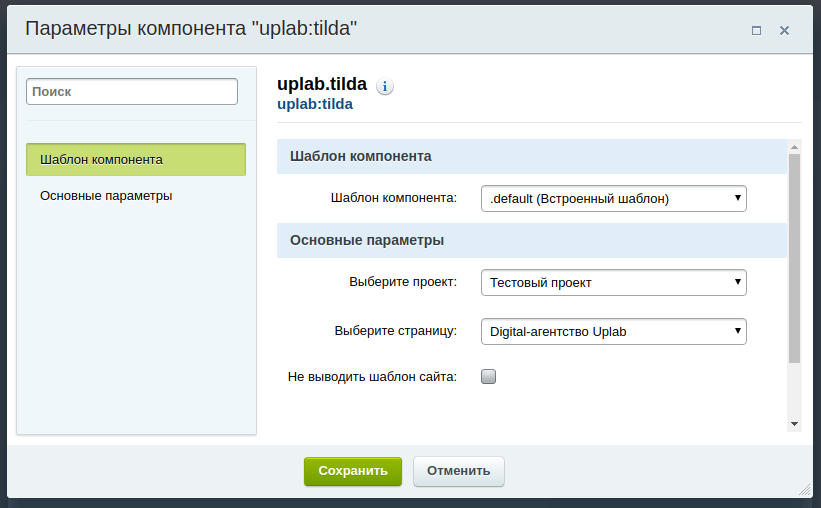Image resolution: width=821 pixels, height=508 pixels.
Task: Click the 'Отменить' button
Action: [459, 471]
